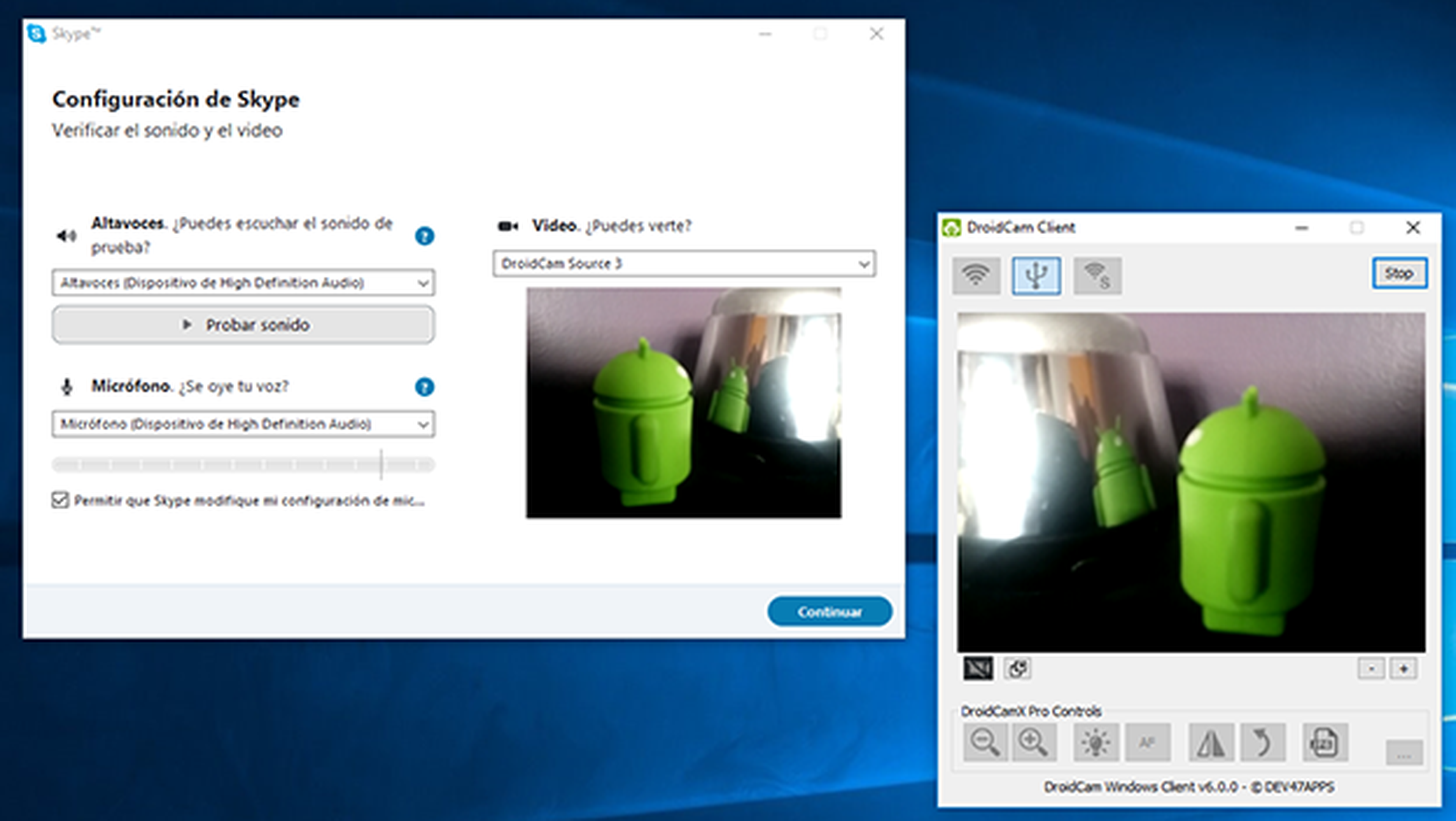Toggle the LED flash light bulb icon
The height and width of the screenshot is (821, 1456).
point(1096,743)
